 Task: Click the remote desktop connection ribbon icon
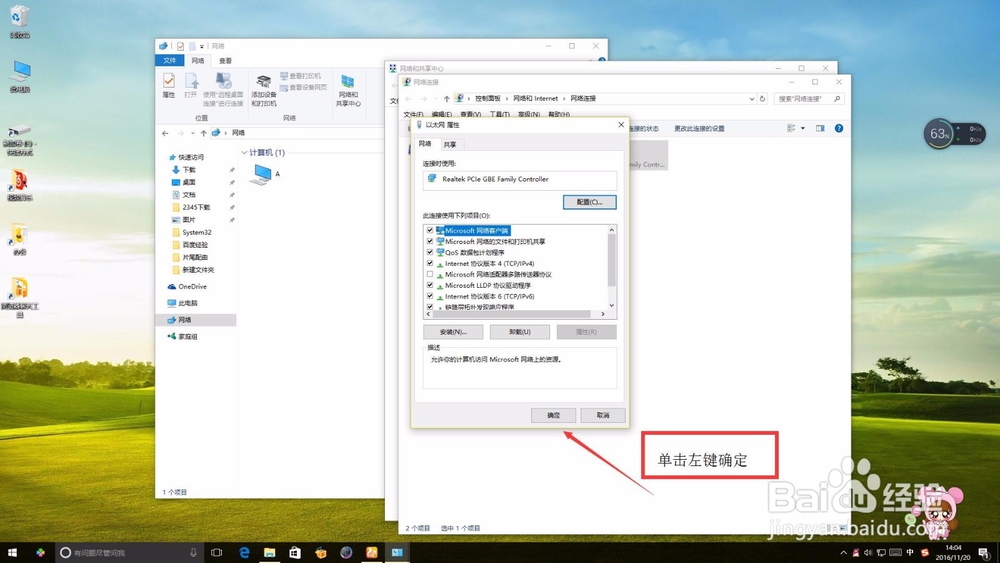223,89
